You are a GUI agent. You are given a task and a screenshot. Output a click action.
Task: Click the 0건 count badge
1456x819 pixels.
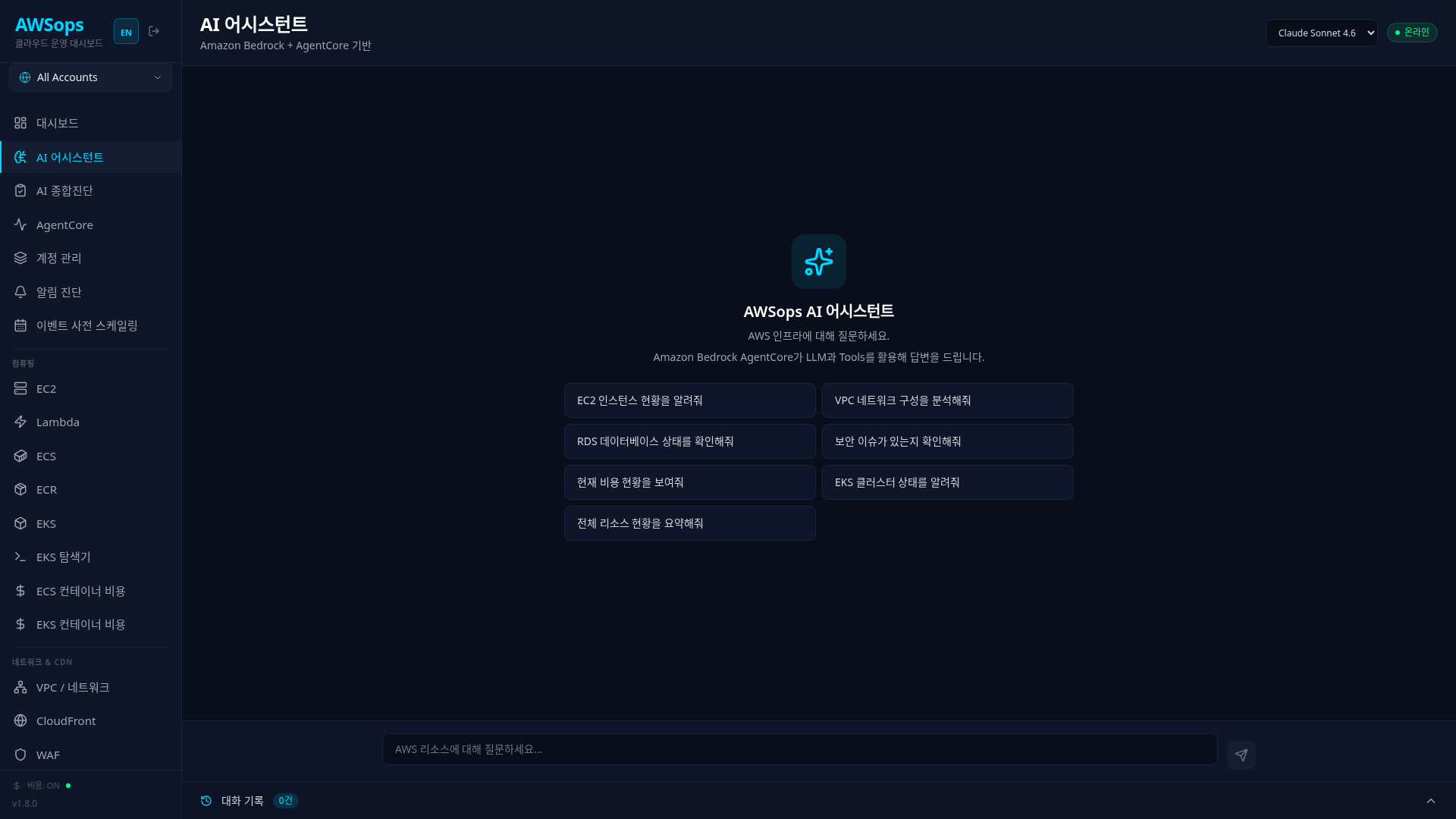(x=285, y=801)
